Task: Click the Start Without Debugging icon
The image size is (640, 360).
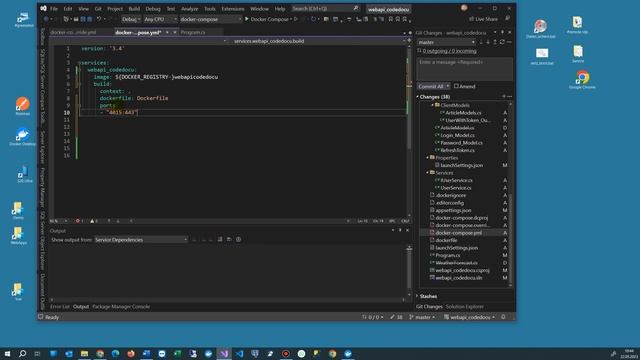Action: (296, 19)
